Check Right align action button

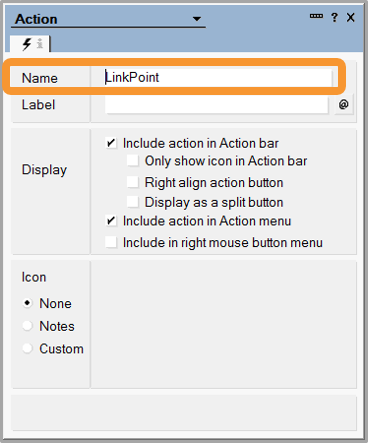[133, 182]
